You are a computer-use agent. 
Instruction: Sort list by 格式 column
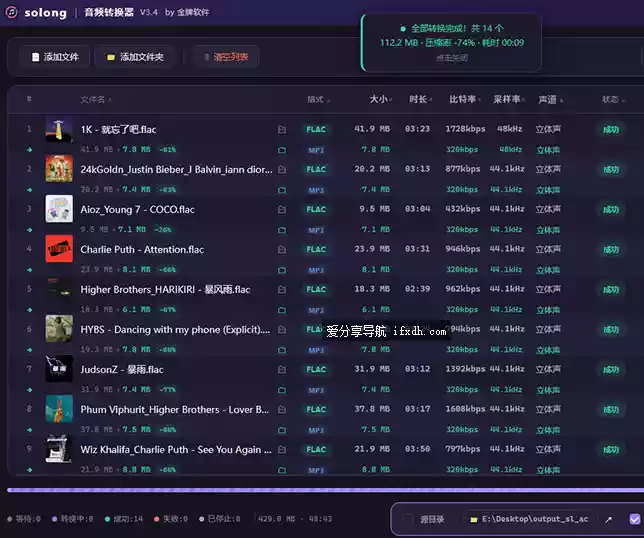click(319, 99)
